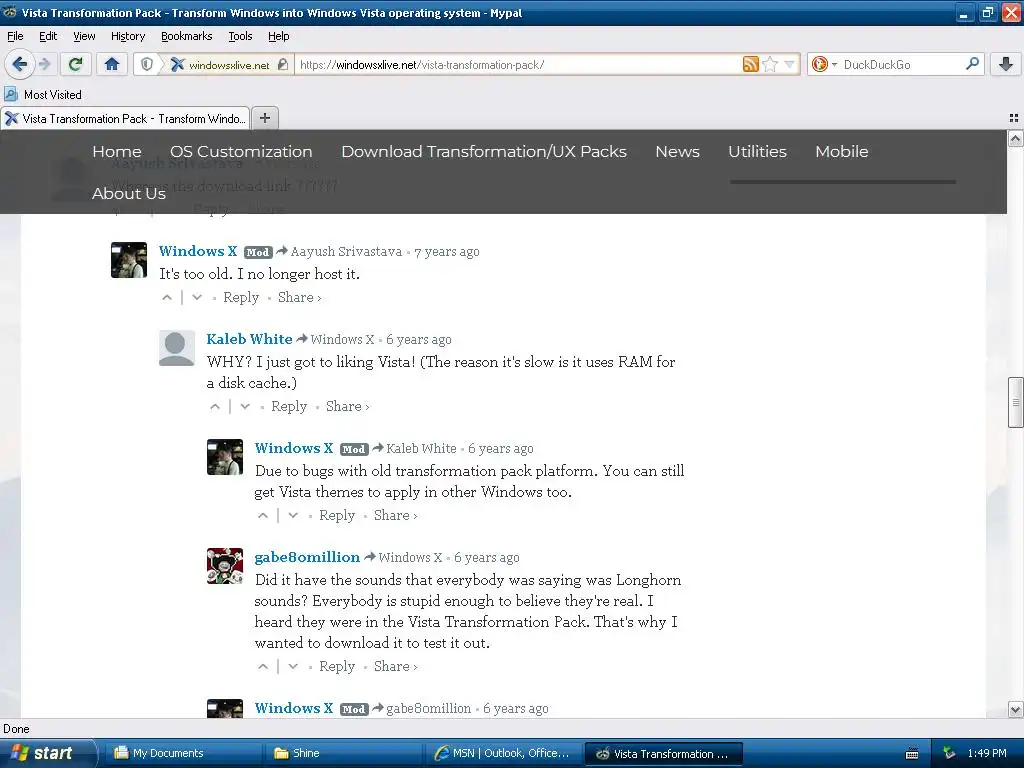Image resolution: width=1024 pixels, height=768 pixels.
Task: Click the search magnifier icon
Action: click(x=972, y=64)
